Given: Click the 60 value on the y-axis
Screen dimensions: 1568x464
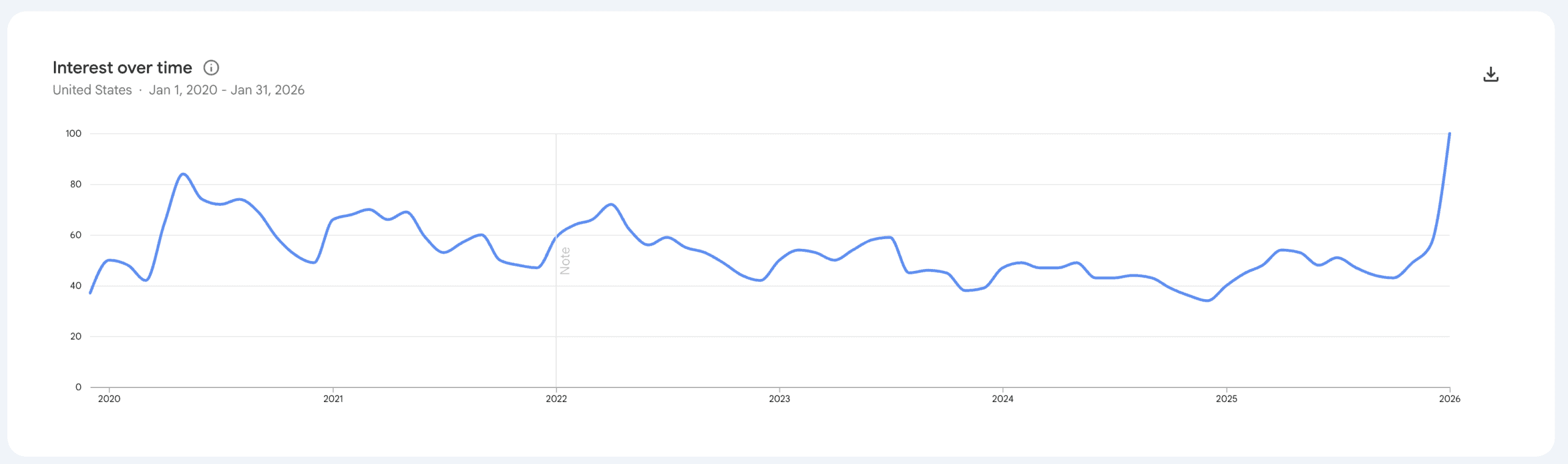Looking at the screenshot, I should point(75,235).
